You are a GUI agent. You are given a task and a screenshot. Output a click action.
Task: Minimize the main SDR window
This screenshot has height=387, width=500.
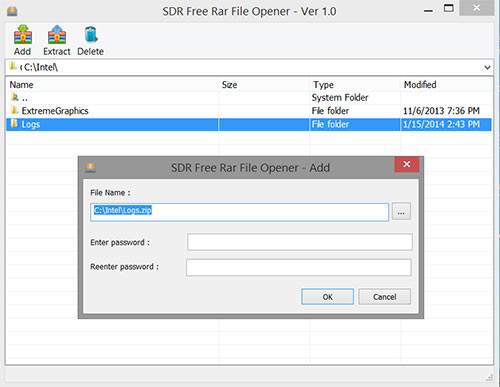428,11
